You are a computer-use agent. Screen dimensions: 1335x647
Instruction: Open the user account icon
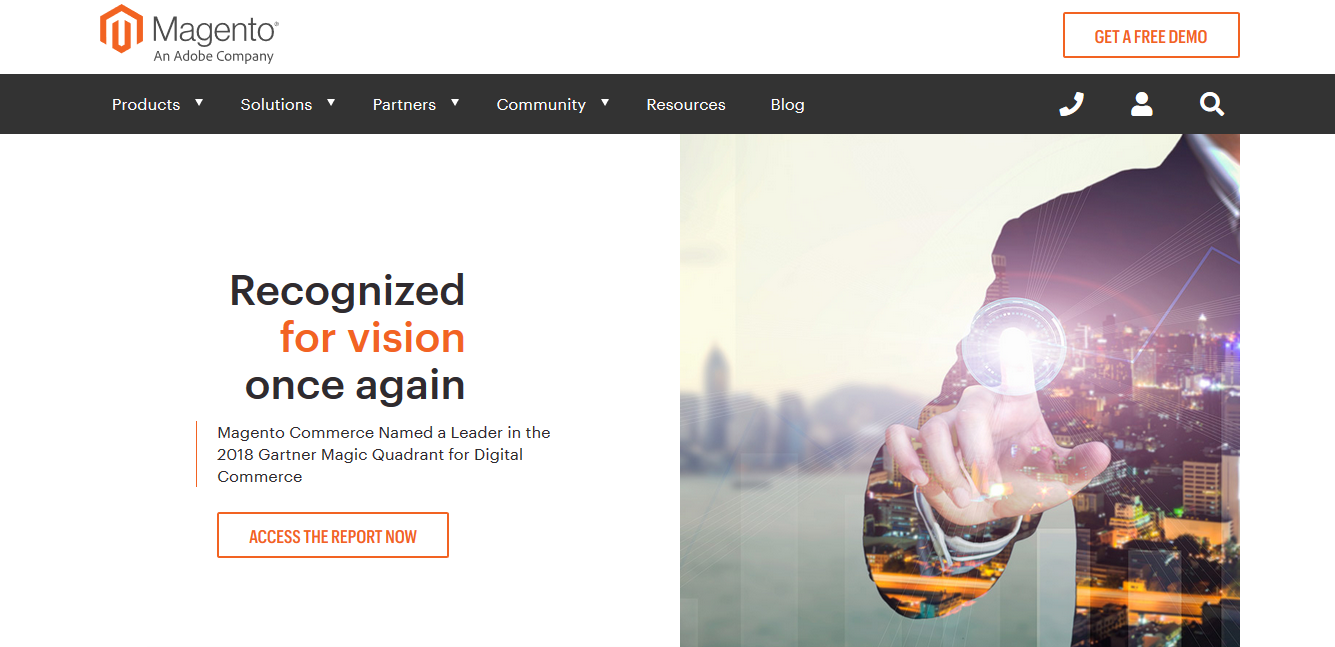[x=1142, y=104]
